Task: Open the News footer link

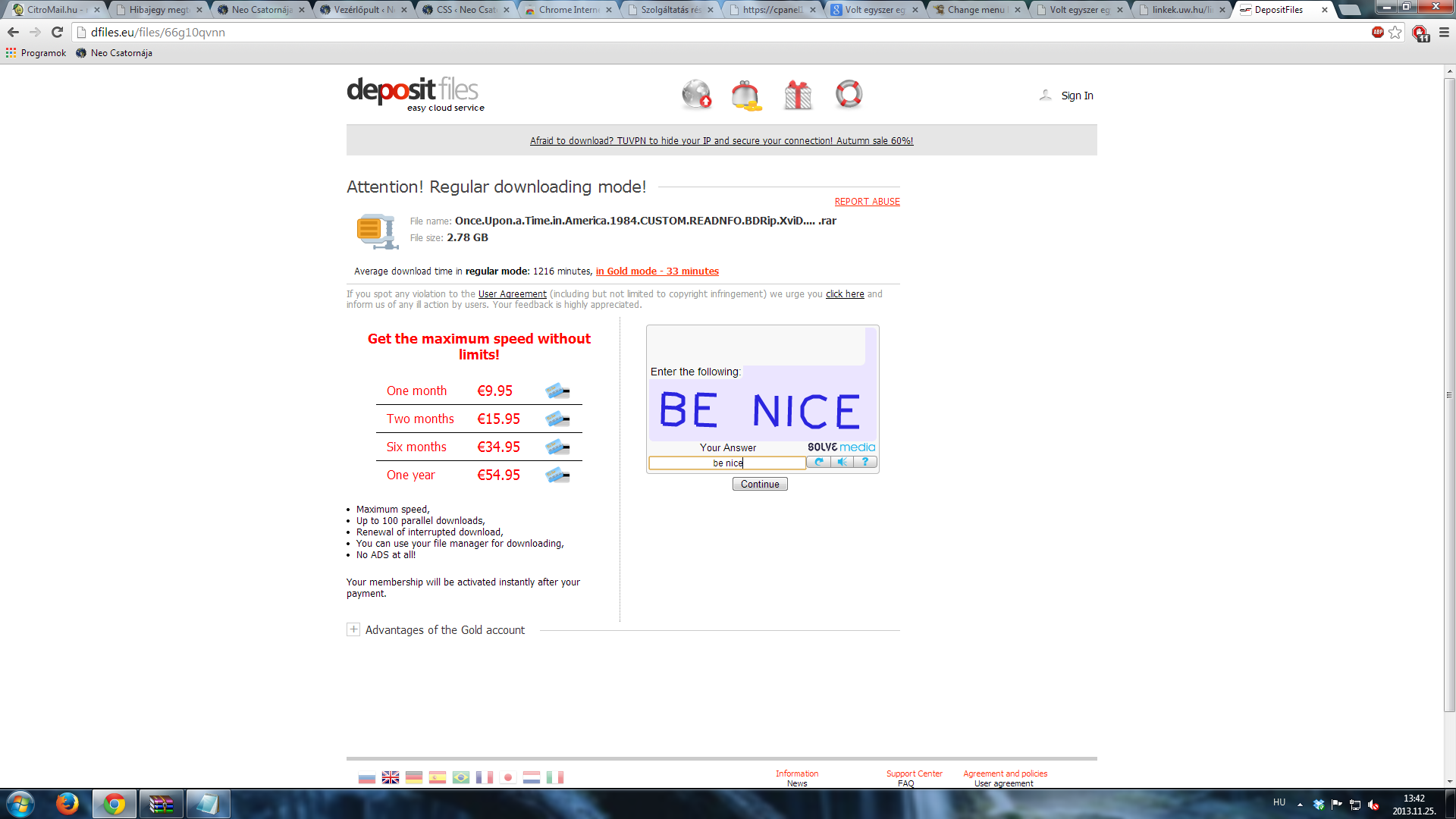Action: pos(797,783)
